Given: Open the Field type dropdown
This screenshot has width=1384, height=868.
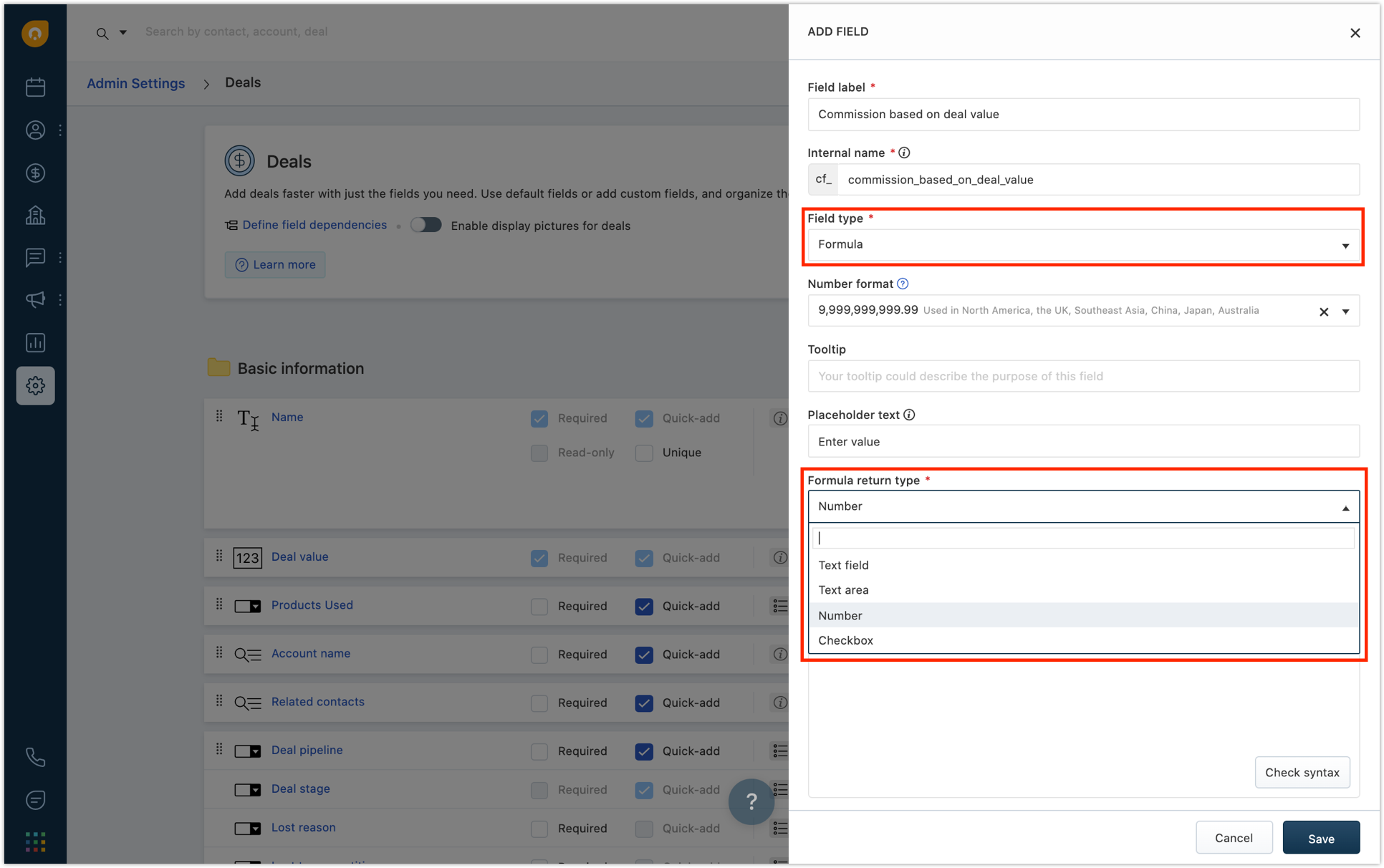Looking at the screenshot, I should click(1082, 245).
